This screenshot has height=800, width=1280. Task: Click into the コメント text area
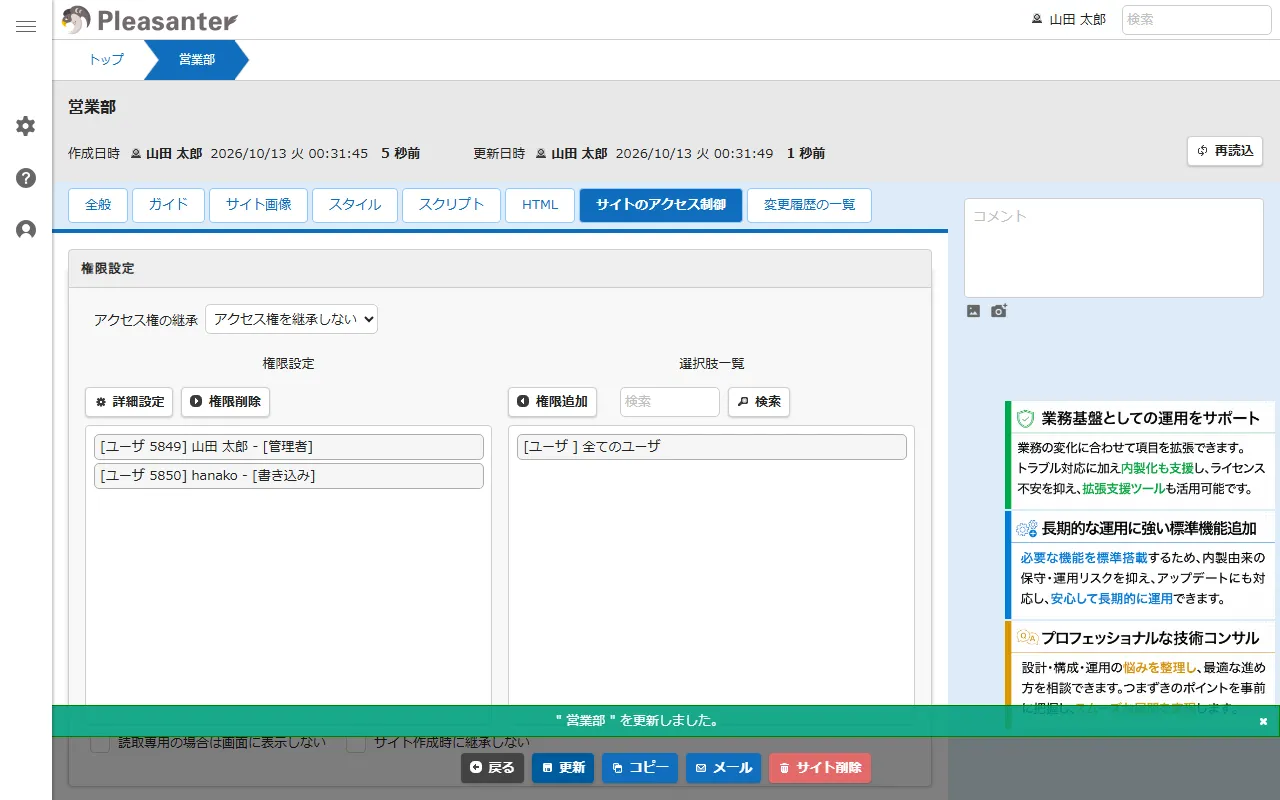tap(1114, 248)
